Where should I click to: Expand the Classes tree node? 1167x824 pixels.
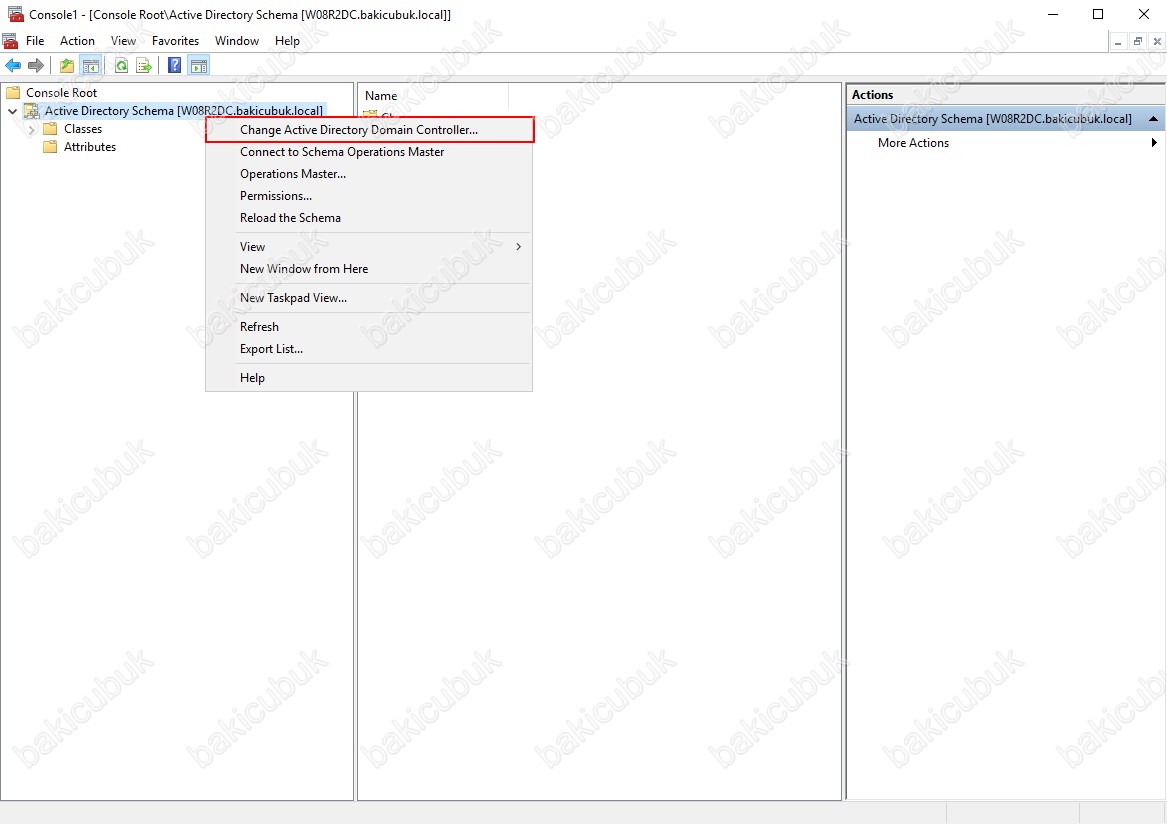[31, 130]
